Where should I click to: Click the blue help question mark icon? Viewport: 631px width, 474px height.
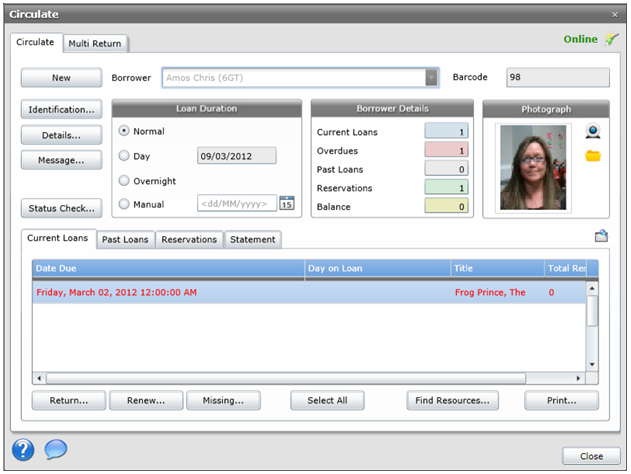[x=24, y=449]
